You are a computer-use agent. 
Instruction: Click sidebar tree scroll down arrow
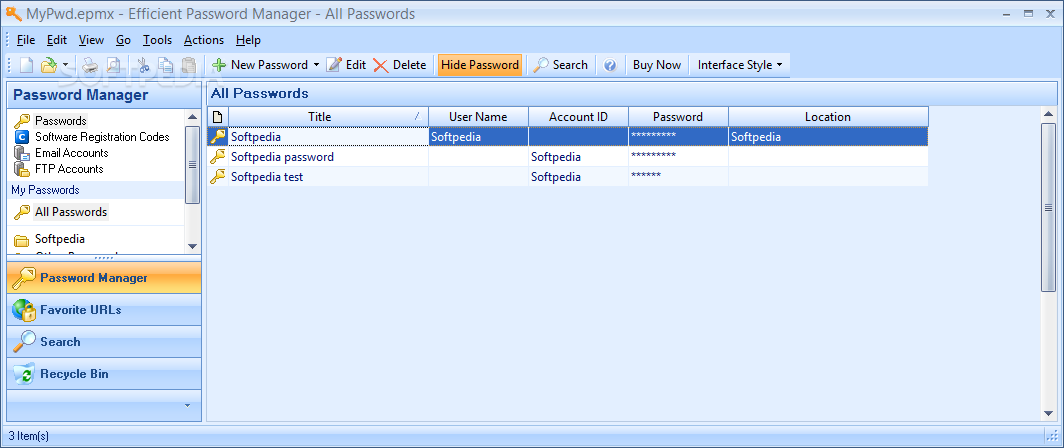point(193,246)
